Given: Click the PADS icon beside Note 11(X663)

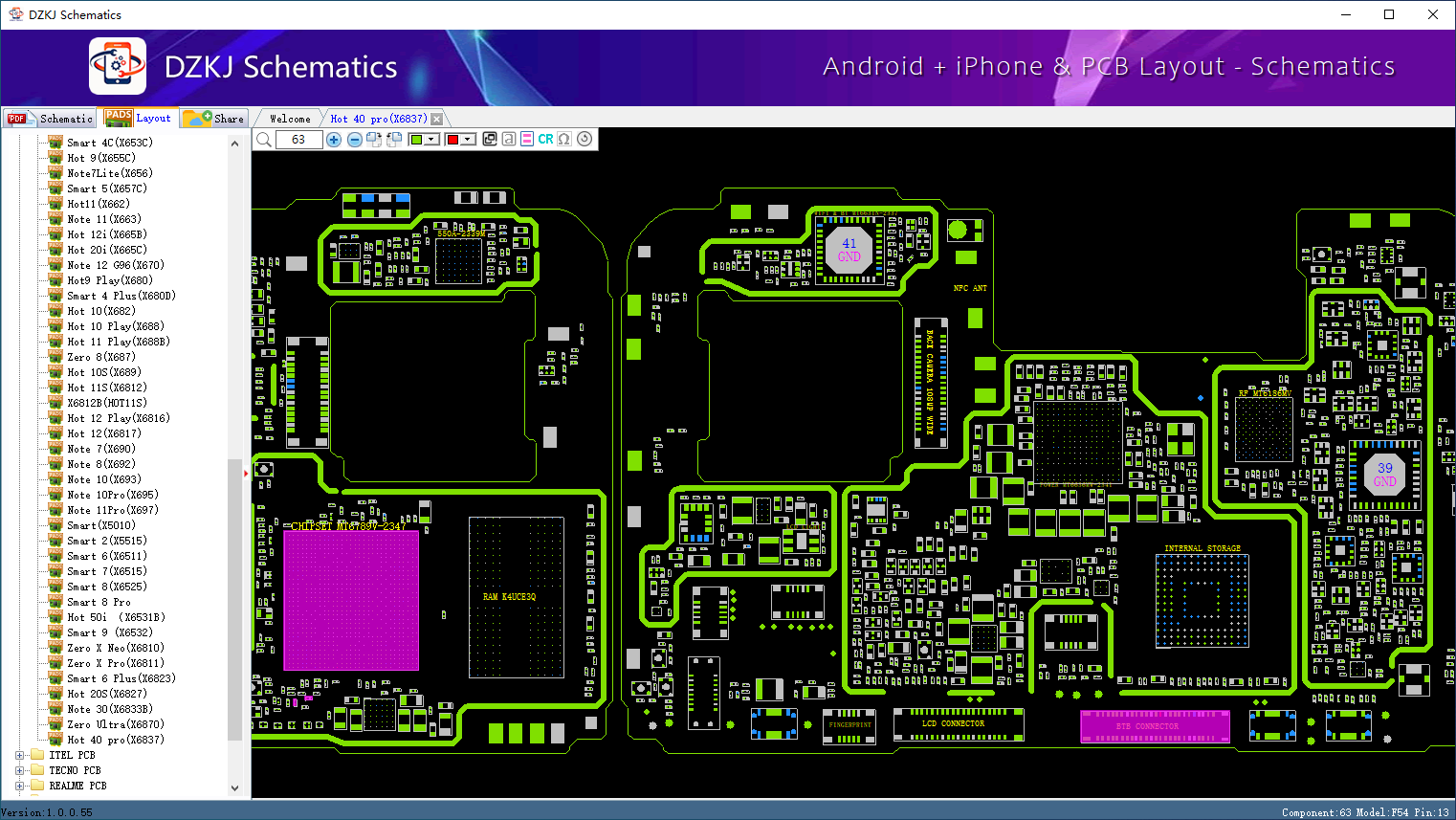Looking at the screenshot, I should [55, 219].
